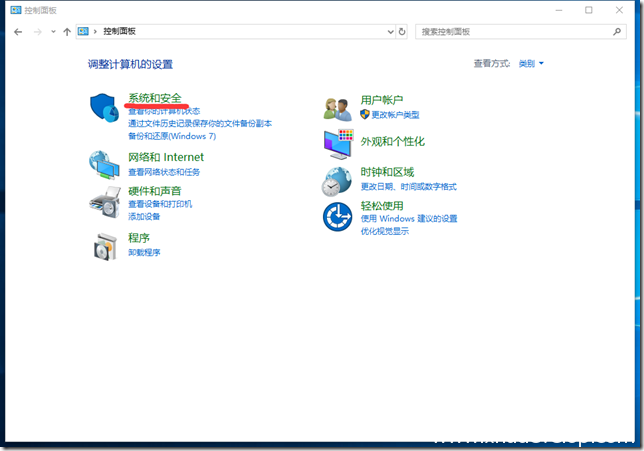Image resolution: width=644 pixels, height=451 pixels.
Task: Click 查看网络状态和任务 link
Action: [171, 171]
